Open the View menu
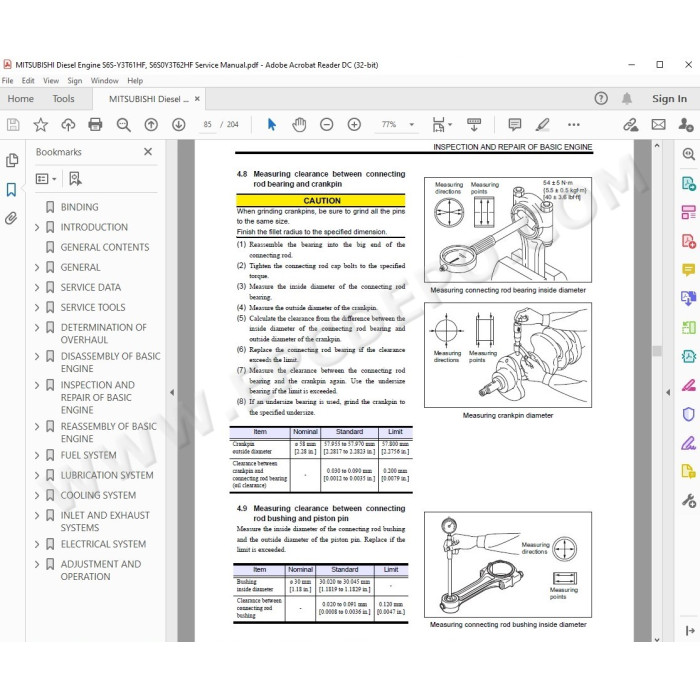700x700 pixels. 51,81
